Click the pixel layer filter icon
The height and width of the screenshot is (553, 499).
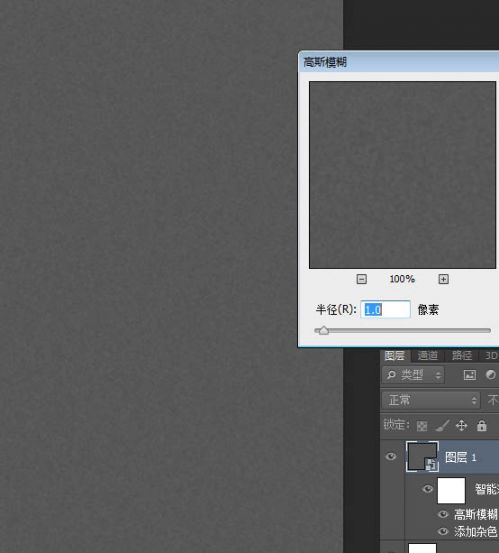(469, 375)
